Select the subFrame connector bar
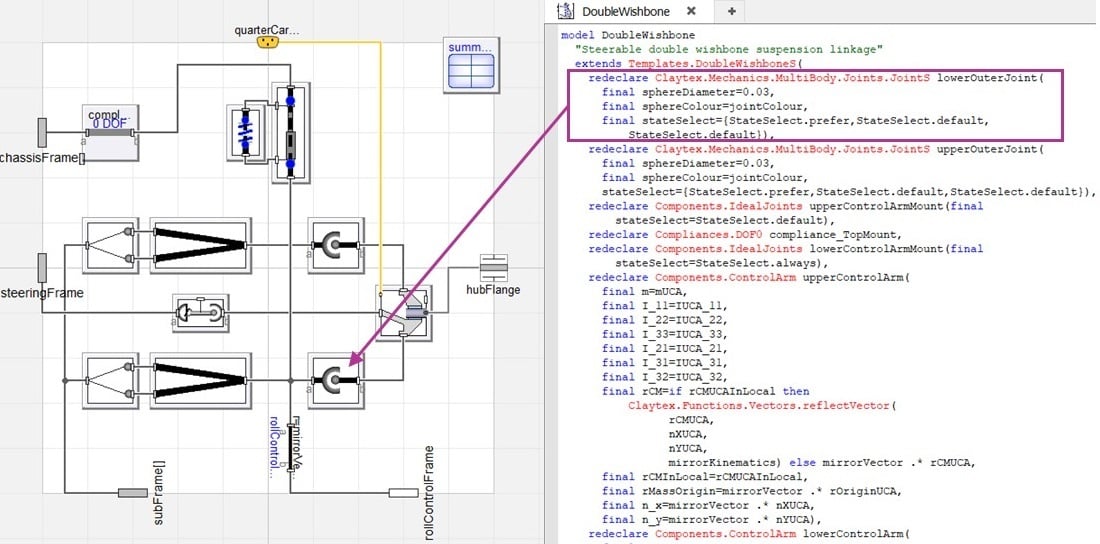This screenshot has width=1100, height=544. (133, 493)
